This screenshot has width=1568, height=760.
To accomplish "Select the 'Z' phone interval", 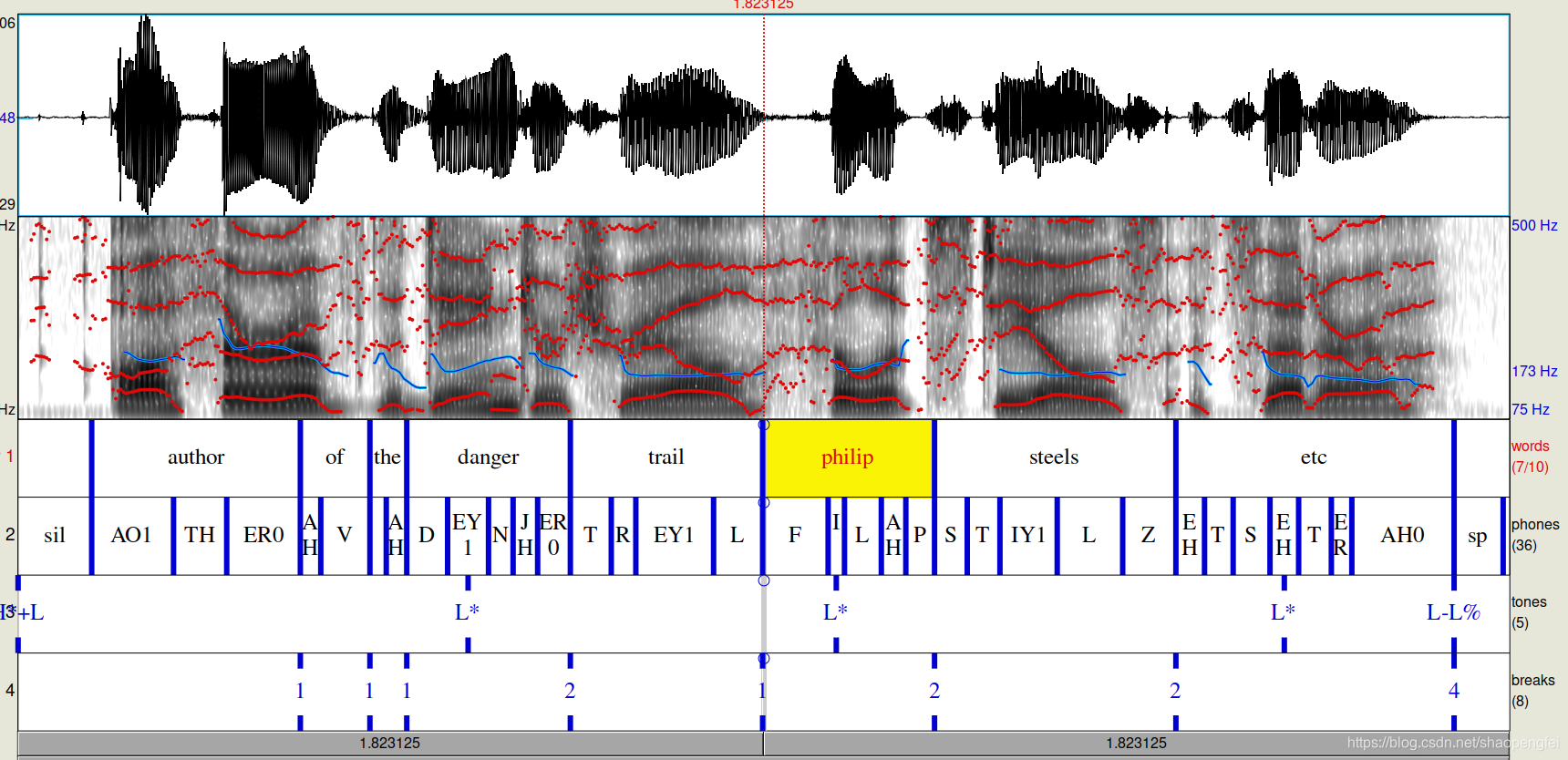I will (1148, 536).
